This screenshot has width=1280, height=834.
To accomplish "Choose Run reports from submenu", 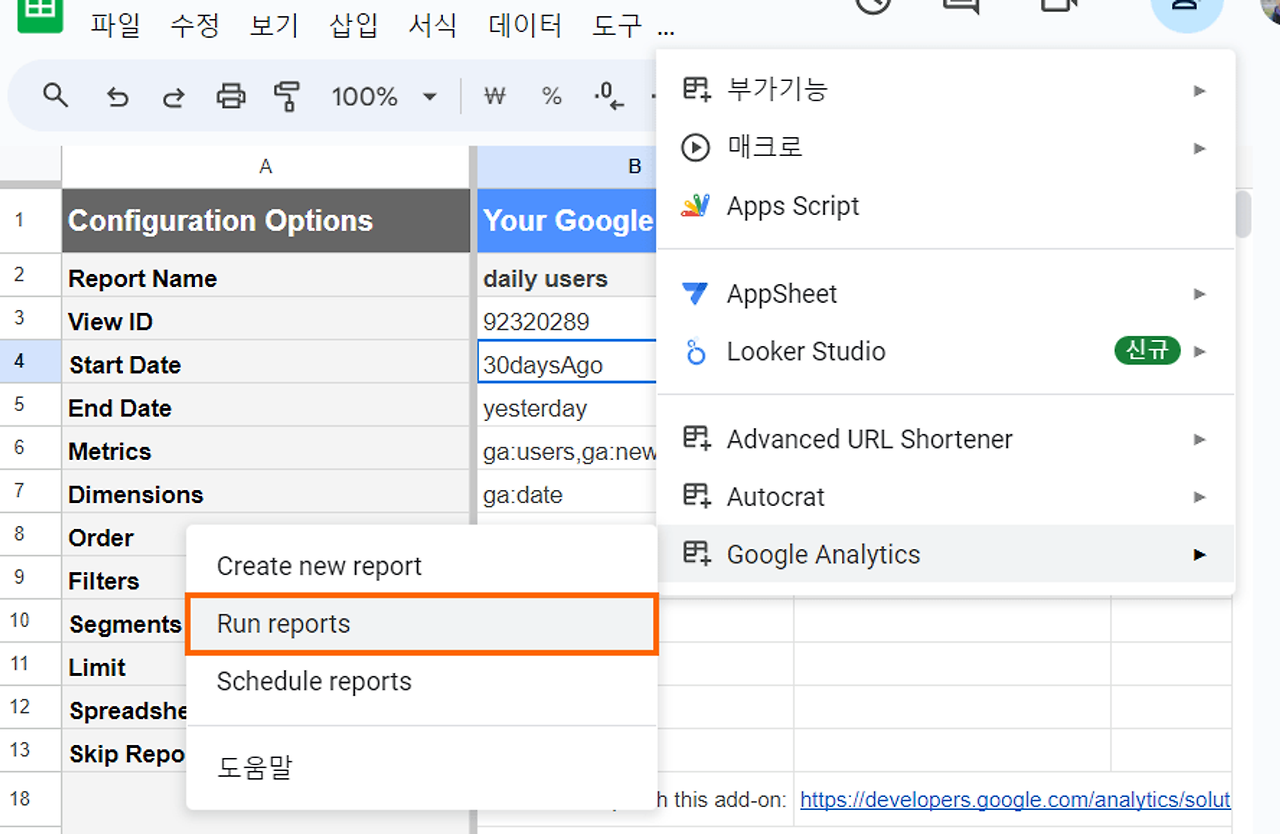I will tap(422, 624).
